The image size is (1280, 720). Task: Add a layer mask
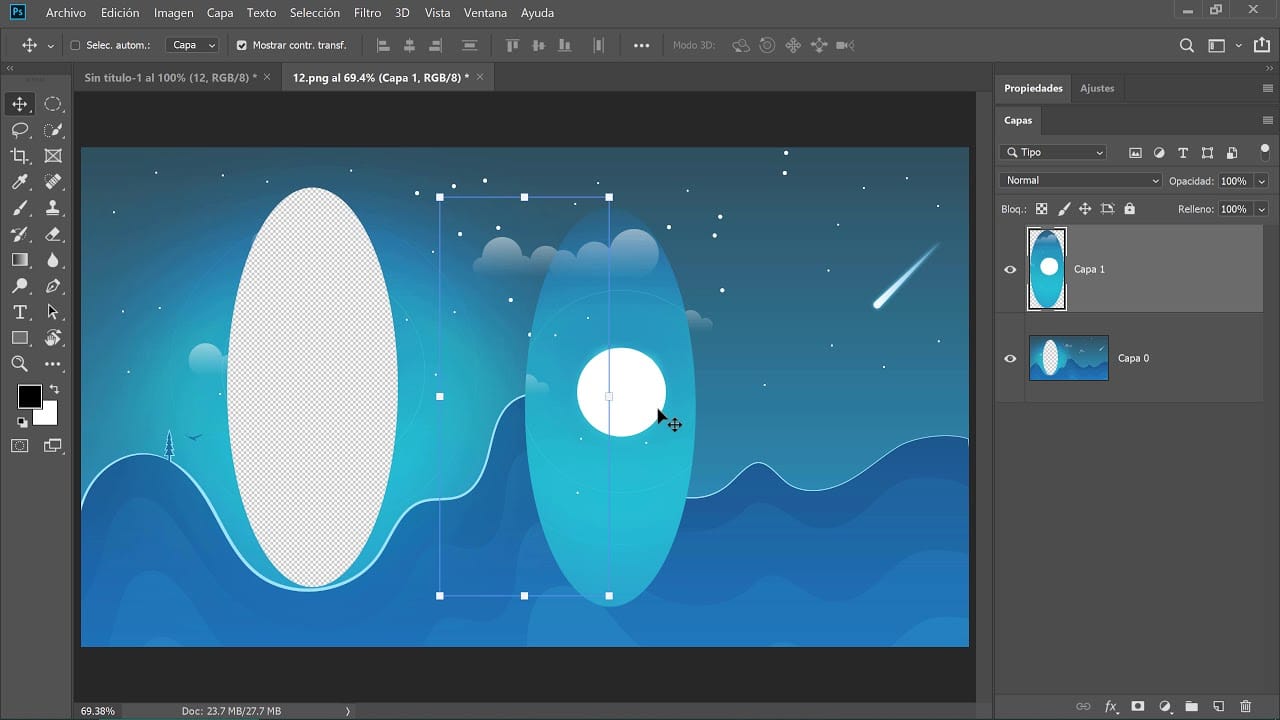pyautogui.click(x=1137, y=707)
